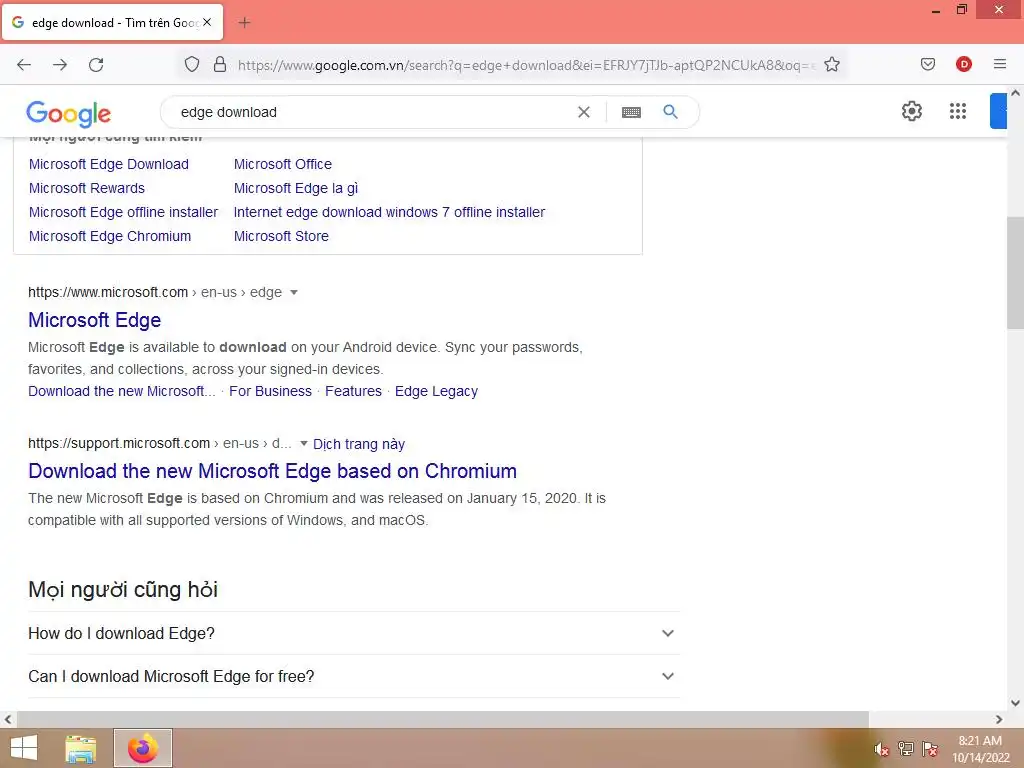The image size is (1024, 768).
Task: Open the Action Center flag icon
Action: pyautogui.click(x=929, y=748)
